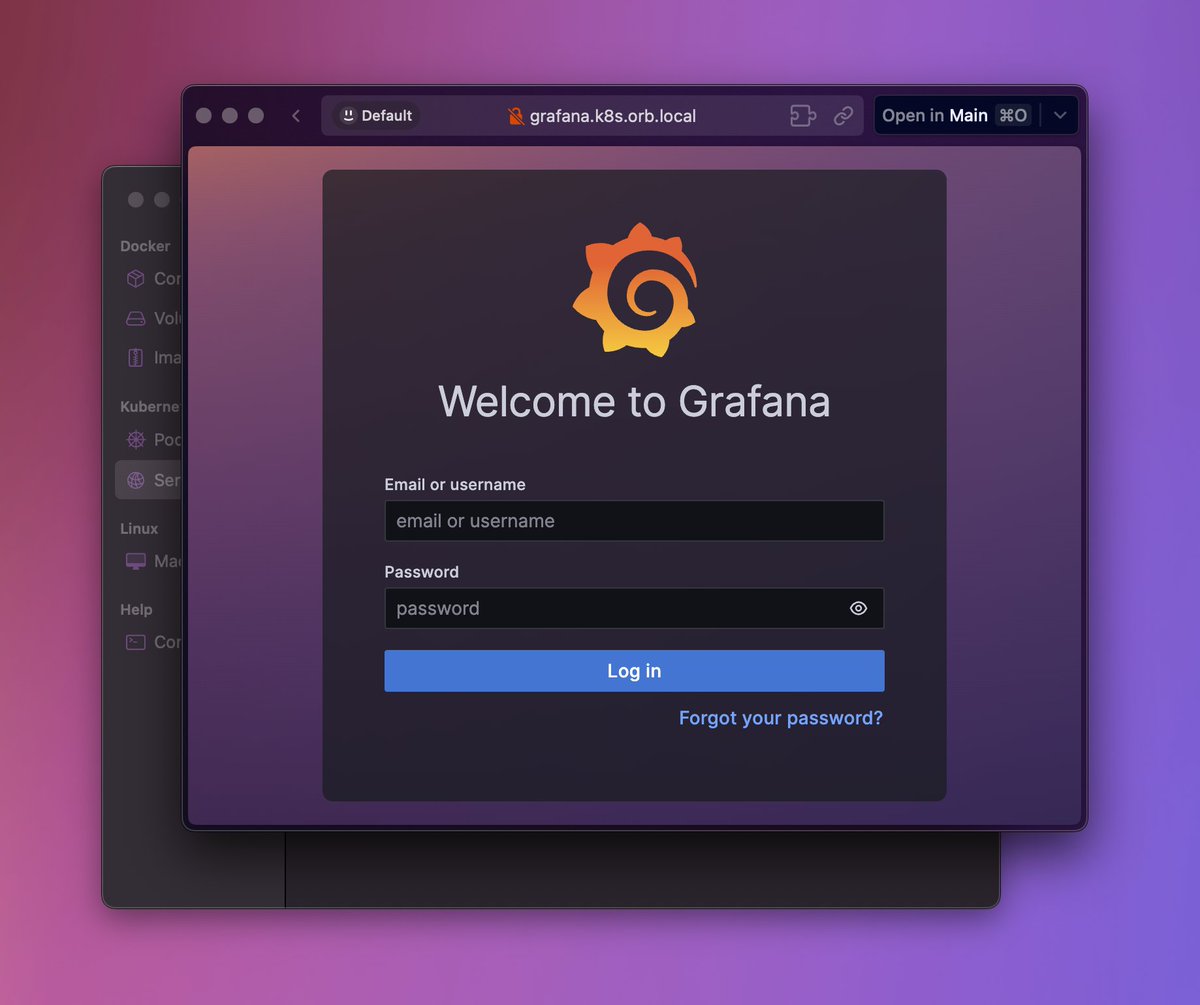
Task: Click the insecure lock icon in address bar
Action: 516,116
